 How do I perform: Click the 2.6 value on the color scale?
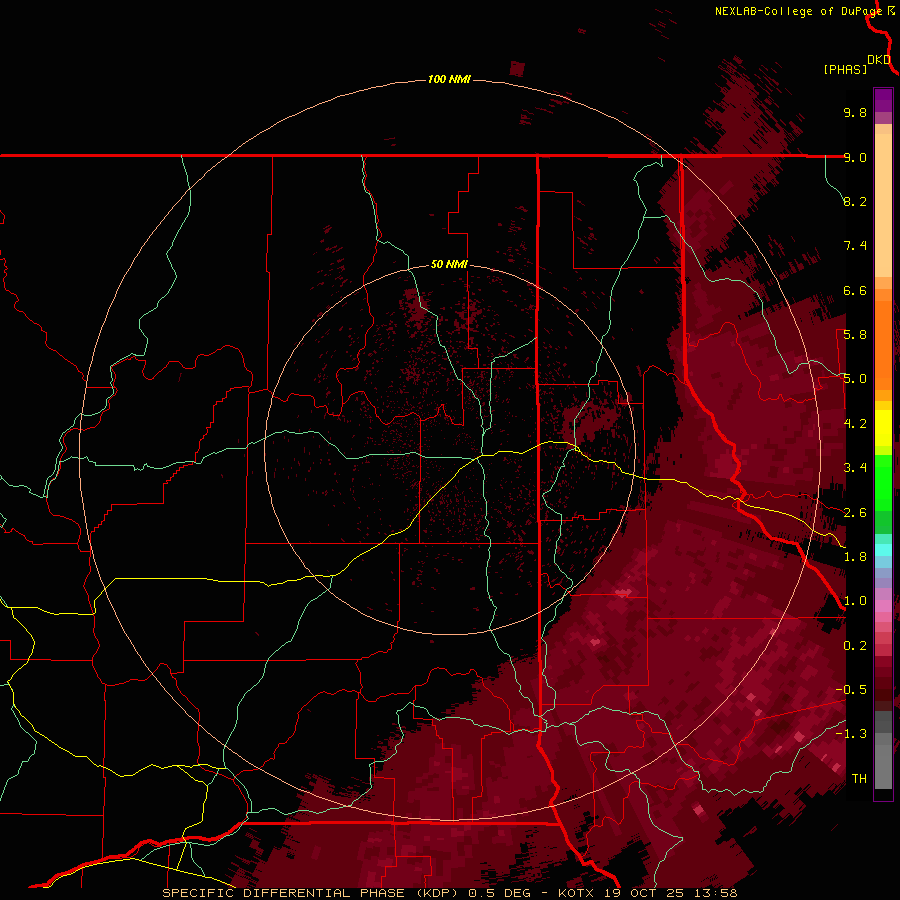[855, 513]
